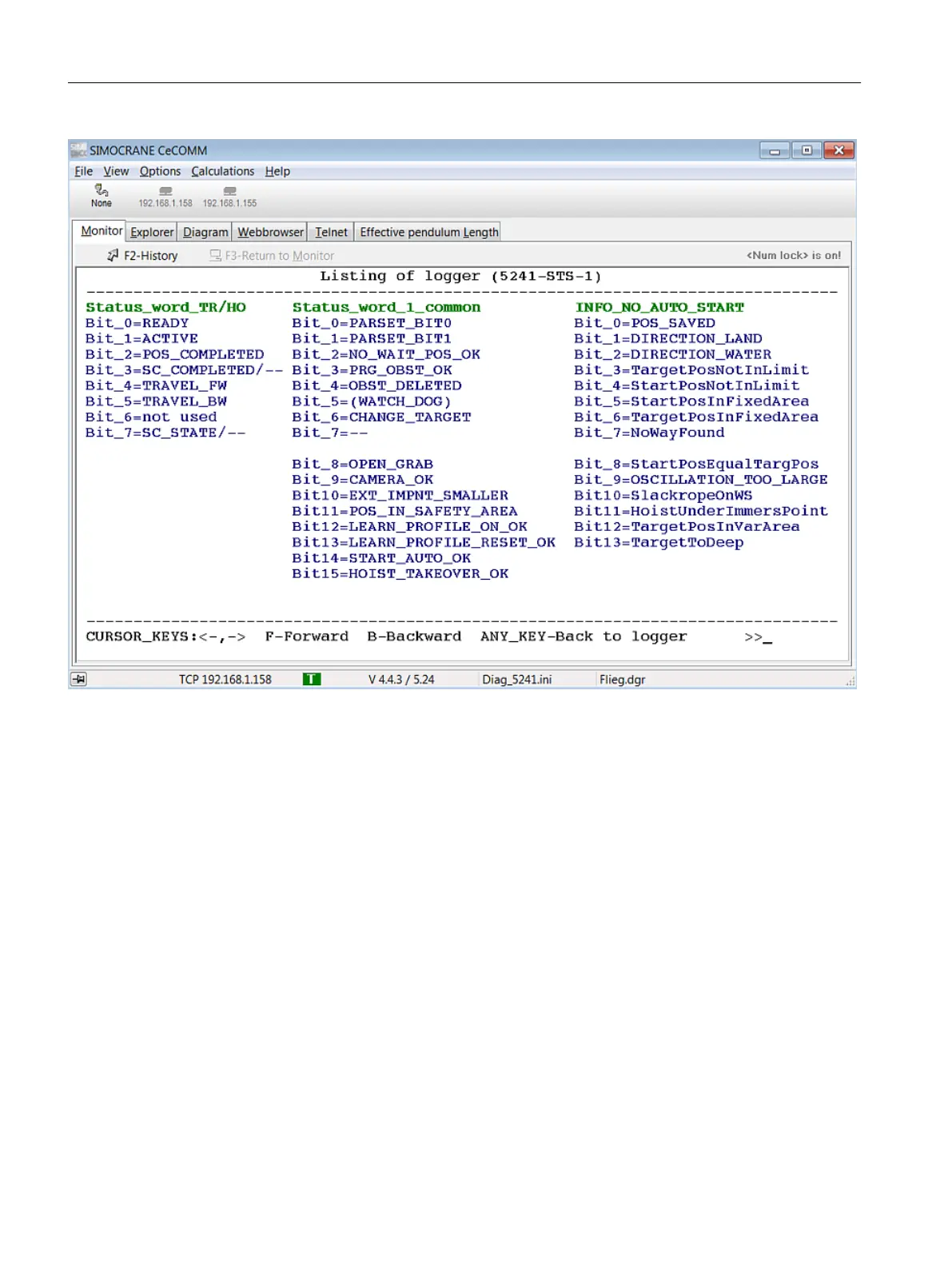Switch to the Monitor tab
Screen dimensions: 952x1269
pyautogui.click(x=102, y=231)
